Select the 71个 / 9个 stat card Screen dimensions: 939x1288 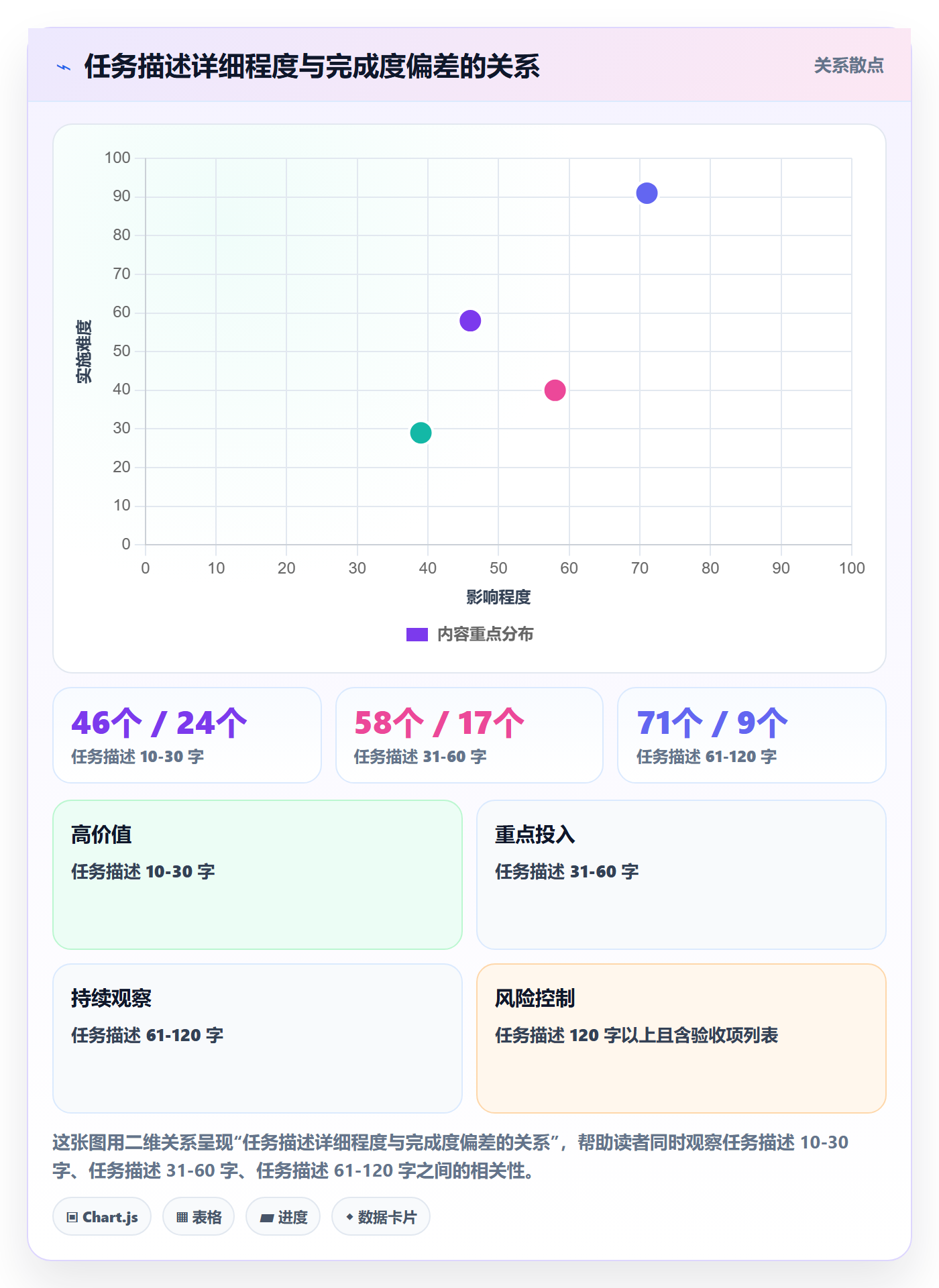click(x=752, y=735)
